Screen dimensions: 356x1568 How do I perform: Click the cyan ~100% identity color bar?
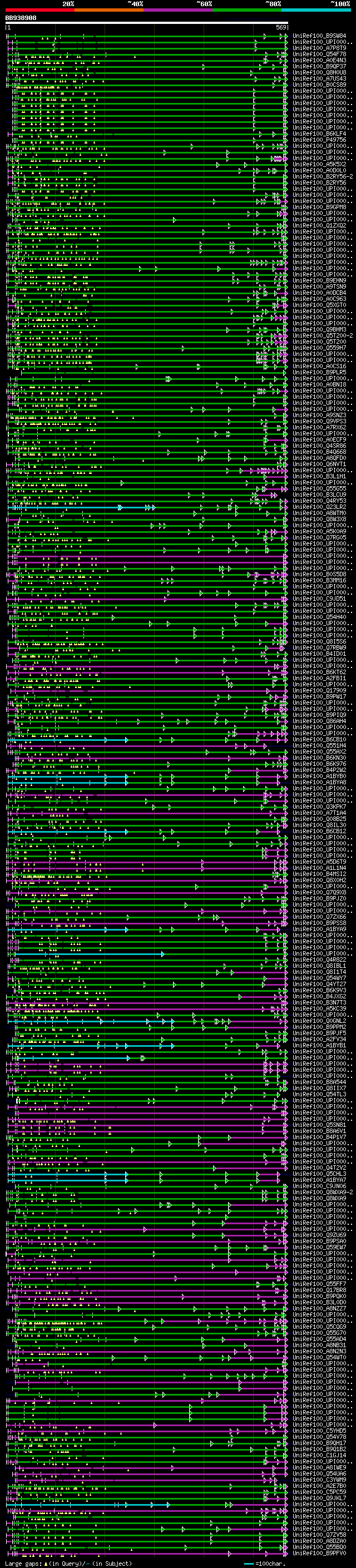click(317, 10)
